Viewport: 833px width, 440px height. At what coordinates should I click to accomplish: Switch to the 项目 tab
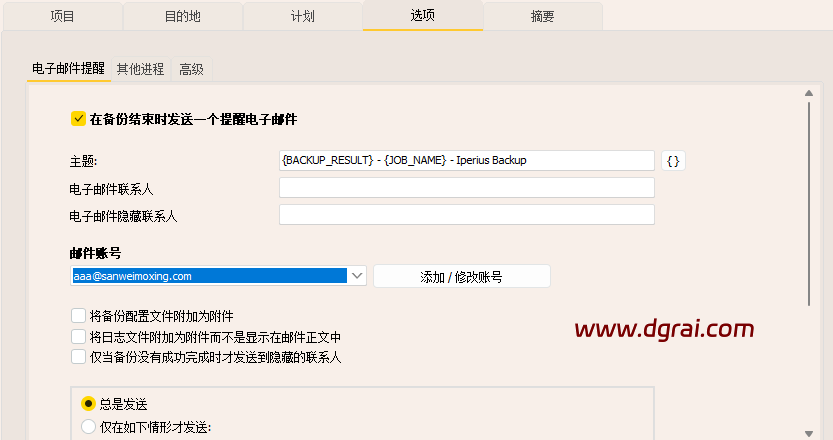tap(62, 16)
